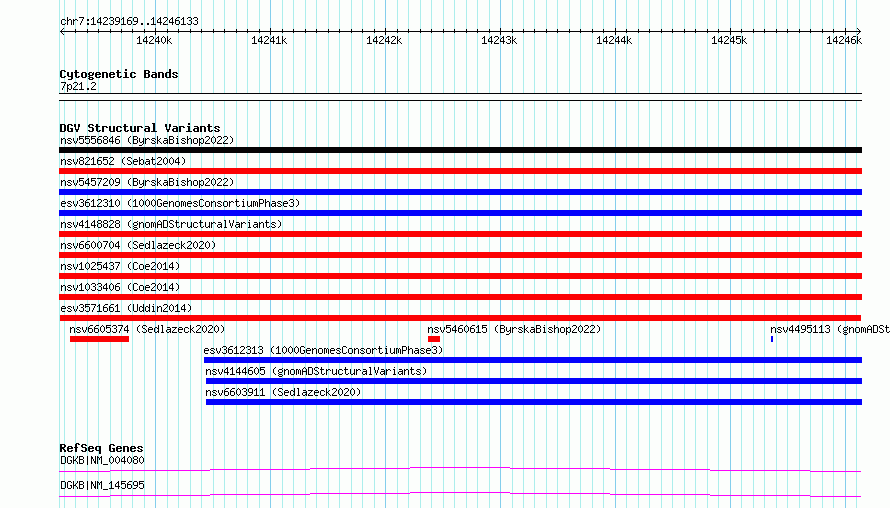
Task: Open the esv3612310 1000Genomes variant bar
Action: click(x=460, y=213)
